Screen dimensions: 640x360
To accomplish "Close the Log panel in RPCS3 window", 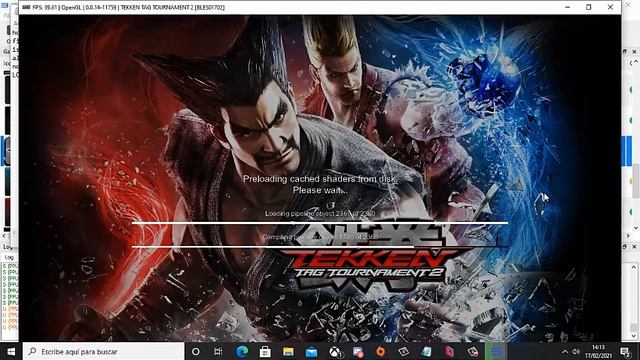I will (x=634, y=247).
